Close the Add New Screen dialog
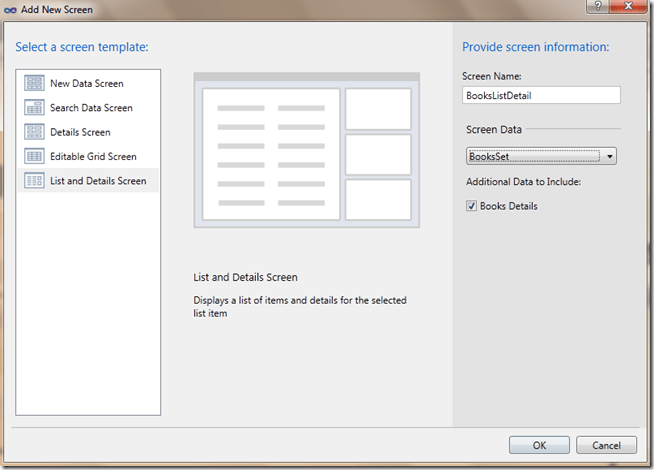Viewport: 654px width, 470px height. pos(630,7)
